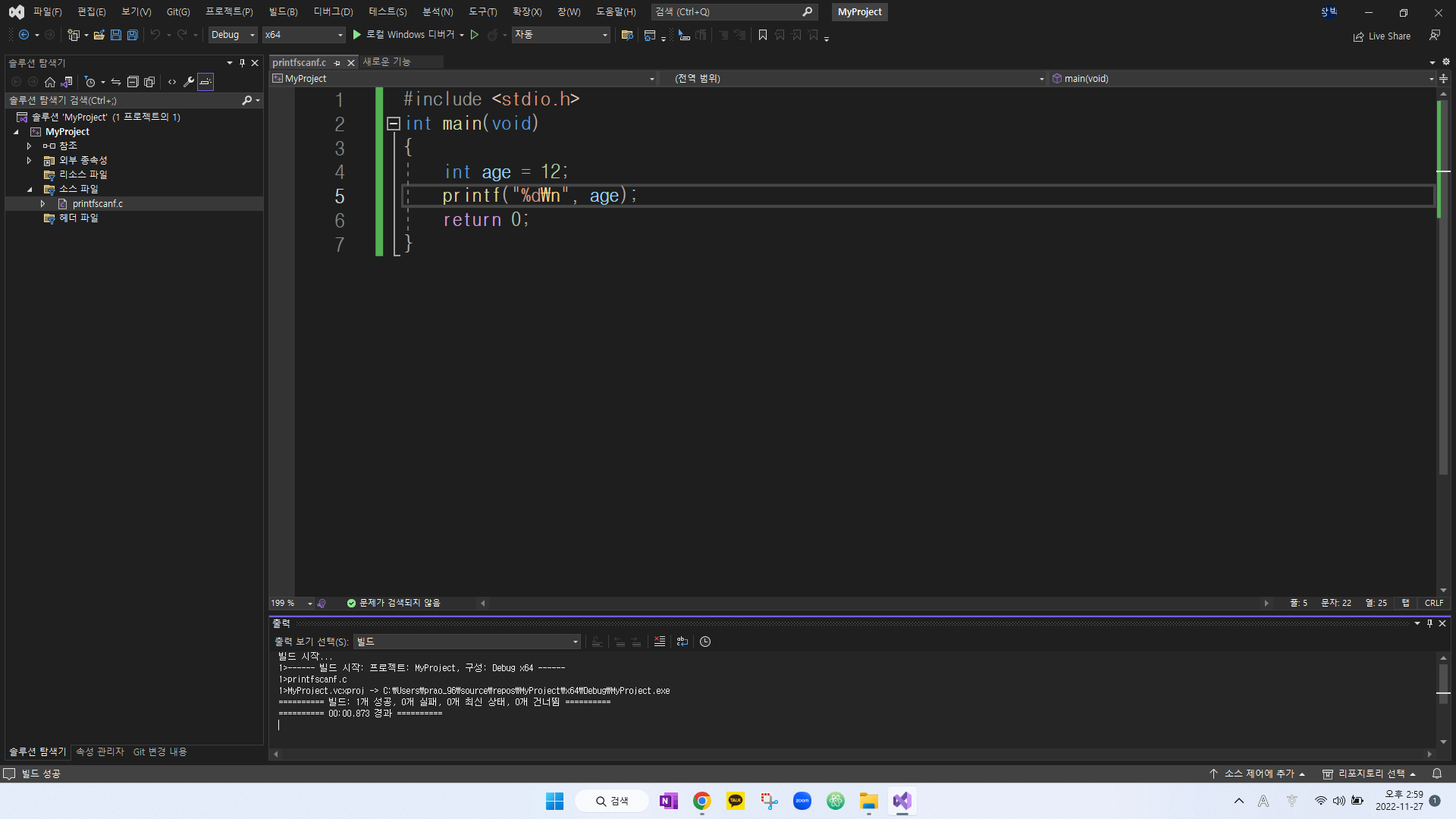Screen dimensions: 1456x819
Task: Open the 199 % zoom dropdown
Action: tap(292, 604)
